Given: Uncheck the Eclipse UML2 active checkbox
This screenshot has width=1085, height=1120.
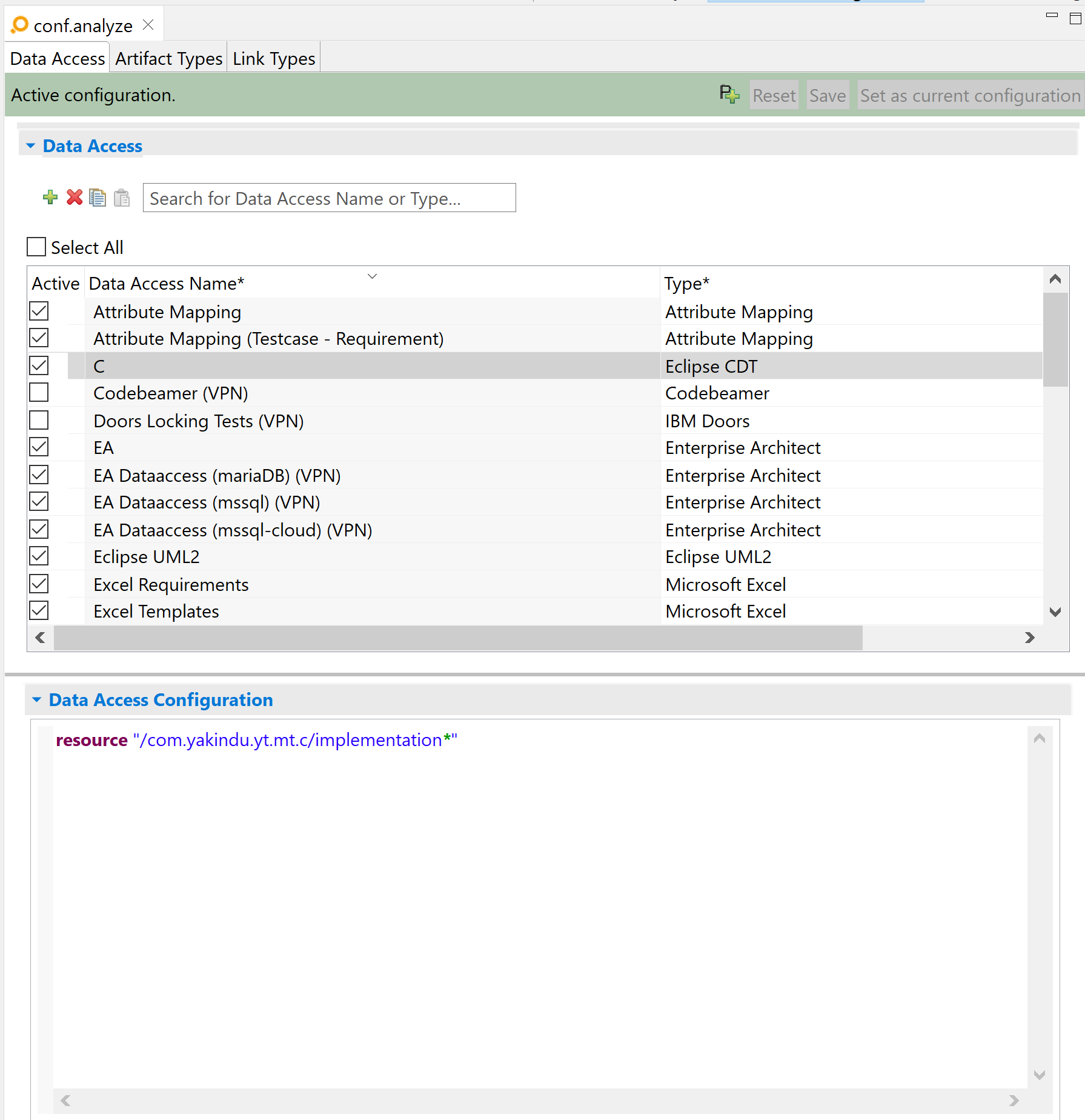Looking at the screenshot, I should click(39, 556).
